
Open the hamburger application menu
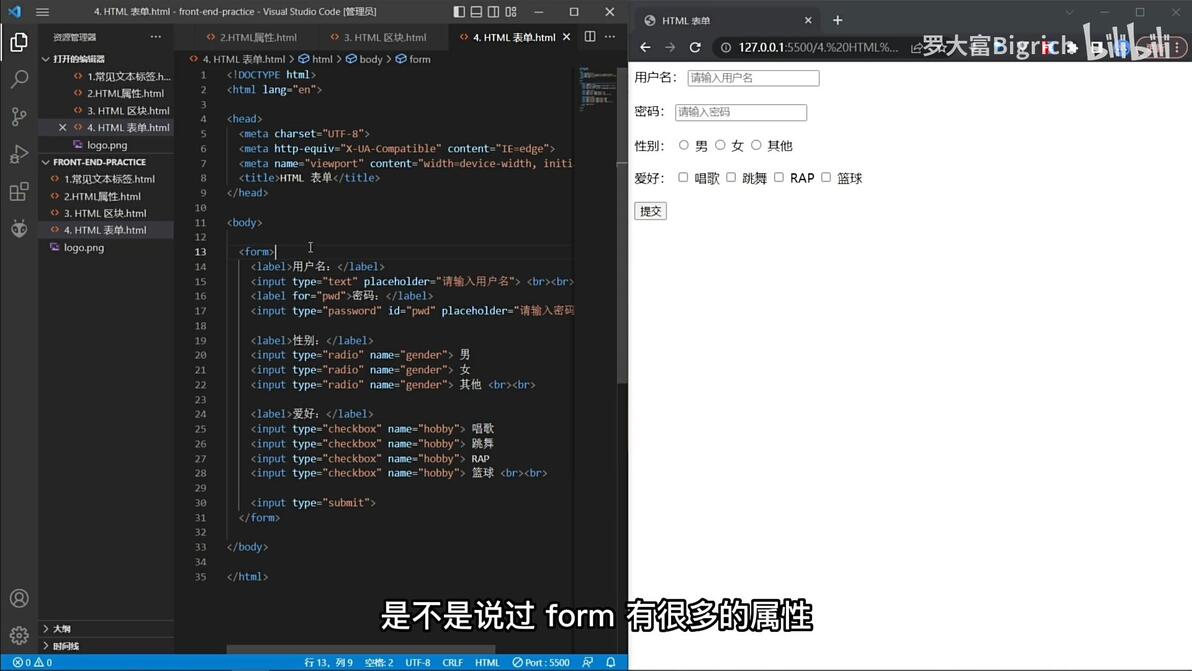43,11
